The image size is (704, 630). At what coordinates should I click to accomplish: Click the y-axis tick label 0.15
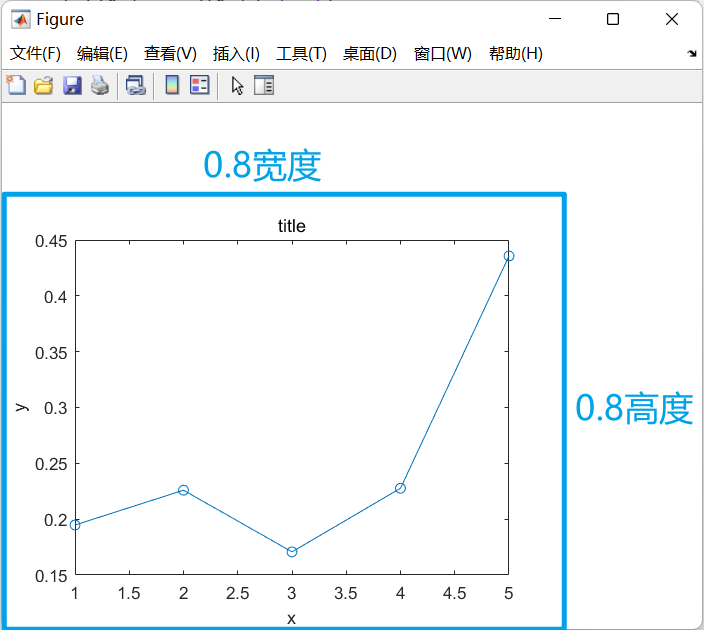[51, 576]
